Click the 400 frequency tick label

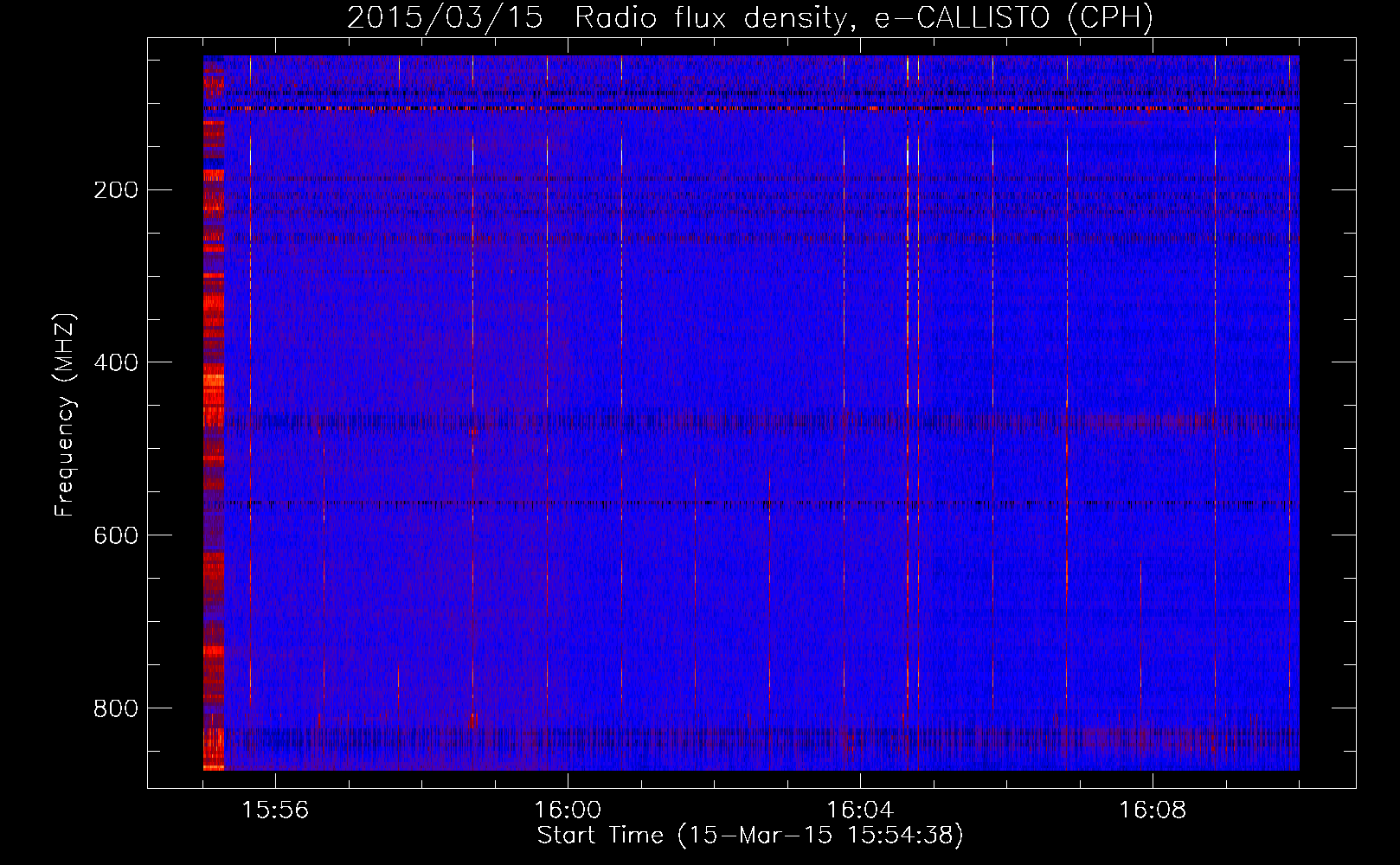point(116,363)
